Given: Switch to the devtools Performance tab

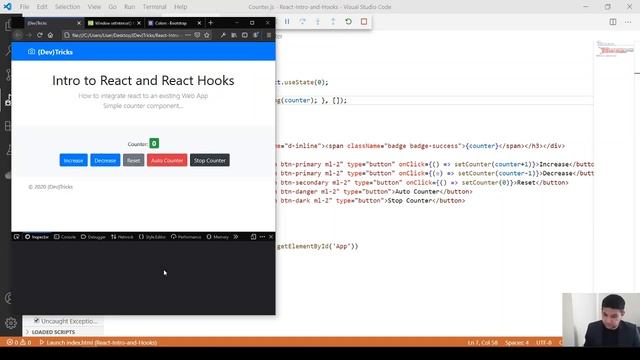Looking at the screenshot, I should coord(186,237).
